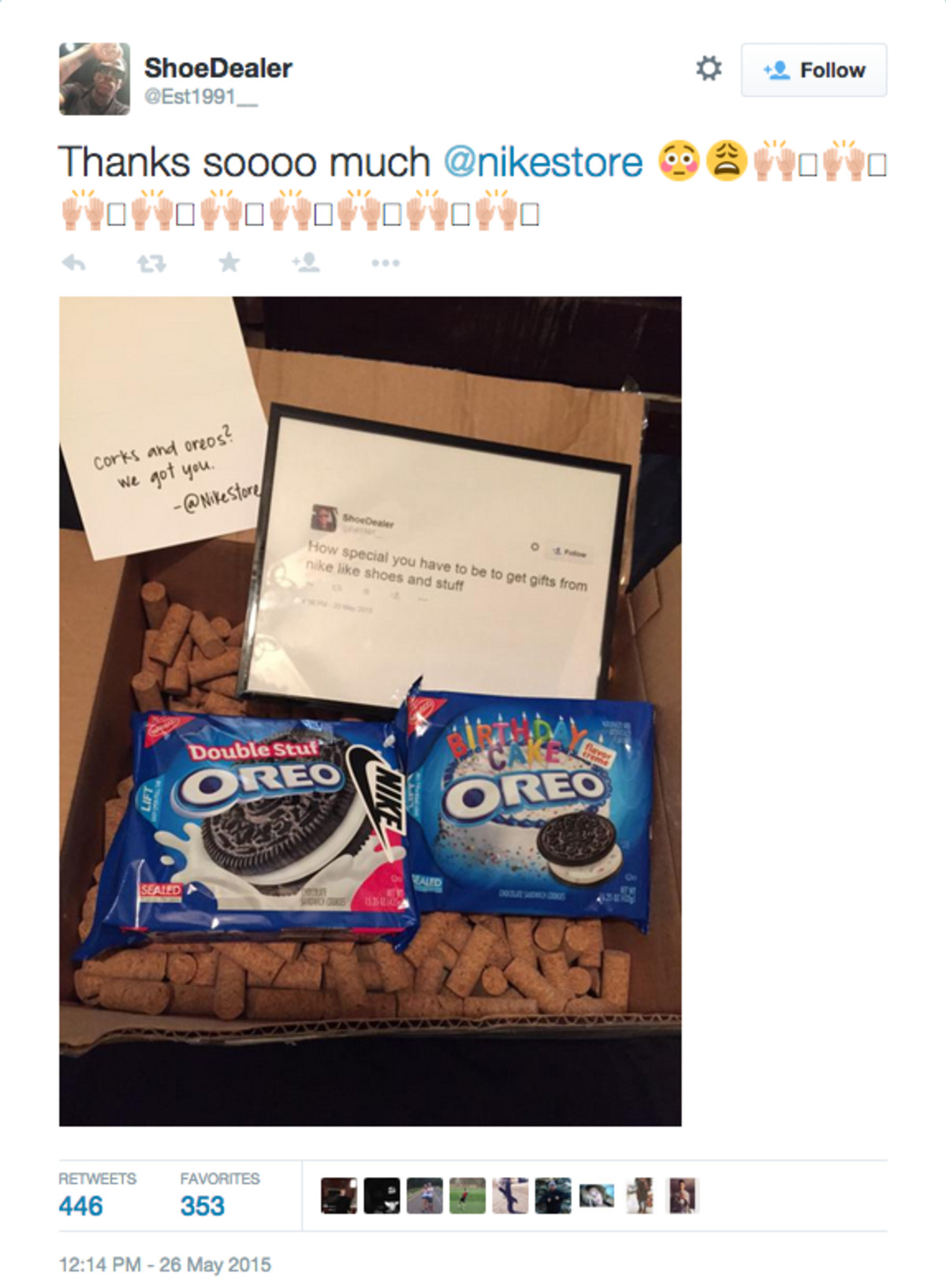
Task: Click the @Est1991__ handle
Action: pyautogui.click(x=201, y=97)
